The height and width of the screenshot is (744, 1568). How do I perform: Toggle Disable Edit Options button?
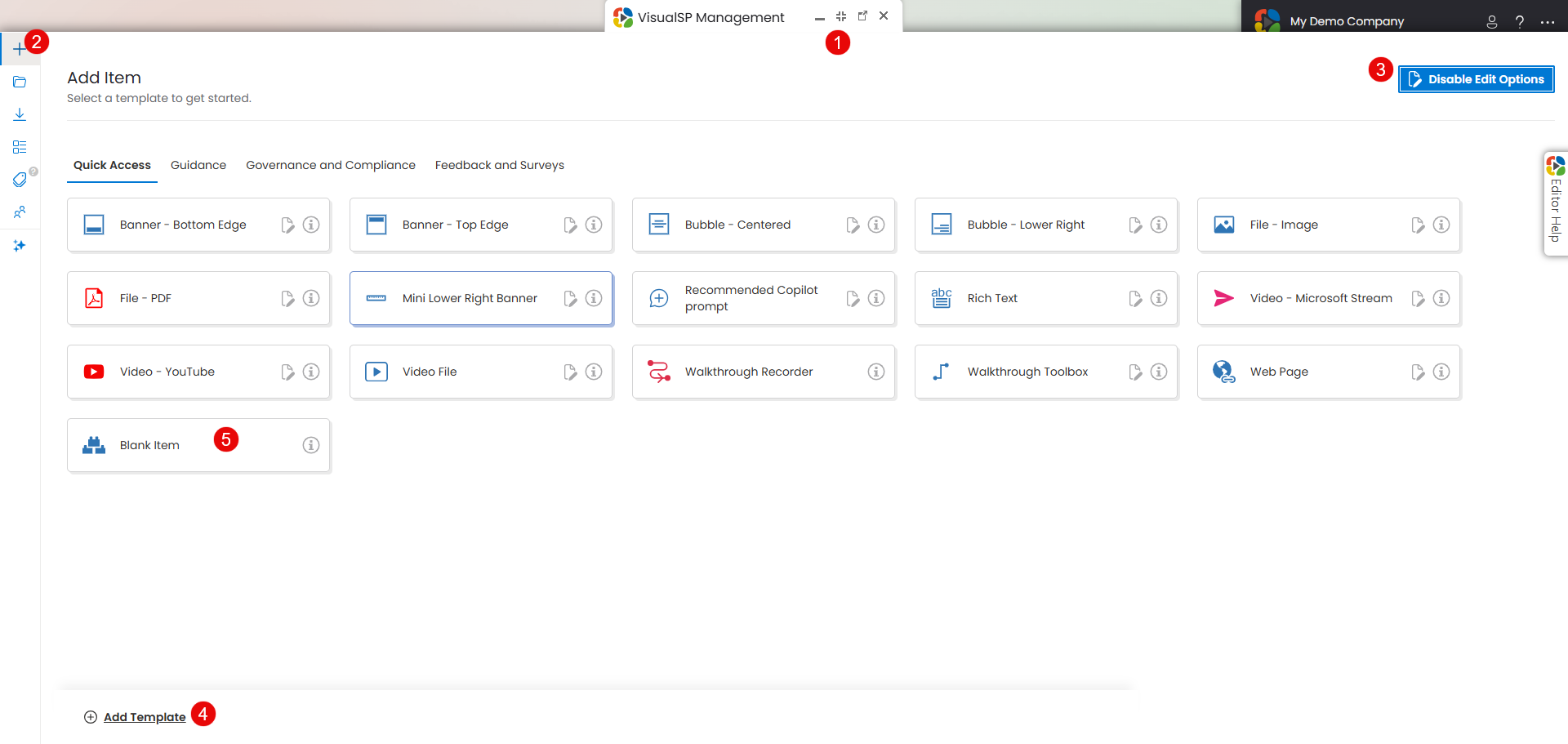1476,79
